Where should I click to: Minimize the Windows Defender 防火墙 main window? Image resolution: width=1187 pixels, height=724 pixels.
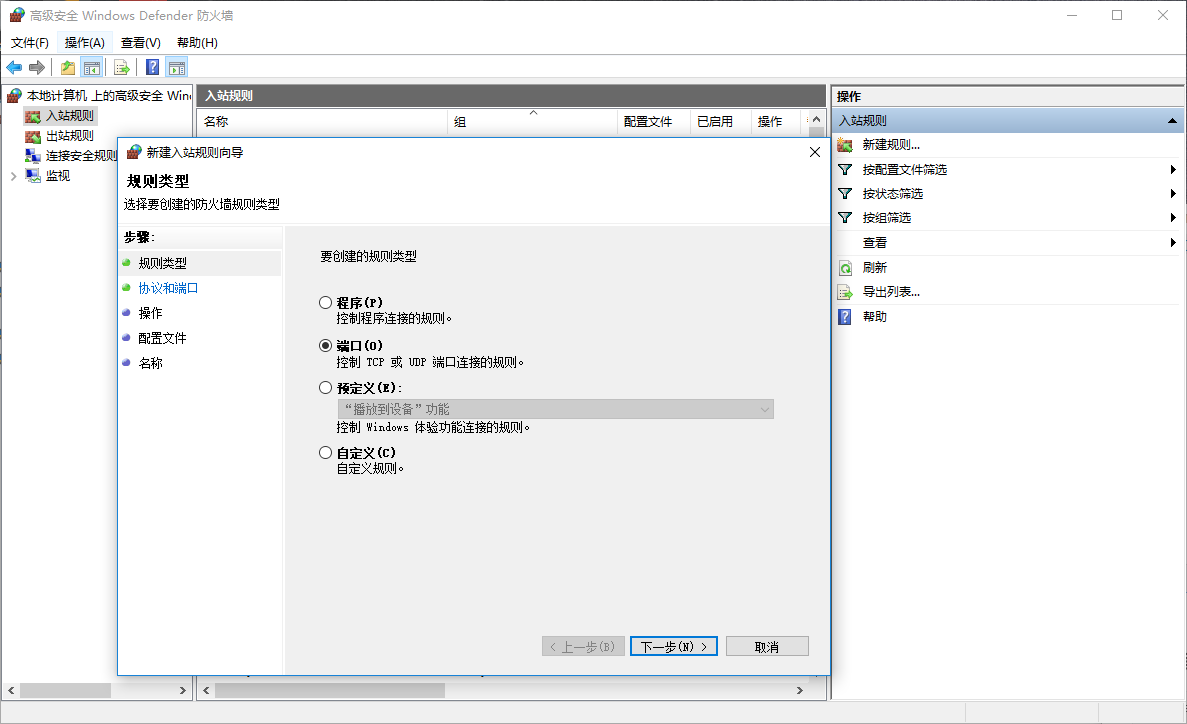(1072, 15)
